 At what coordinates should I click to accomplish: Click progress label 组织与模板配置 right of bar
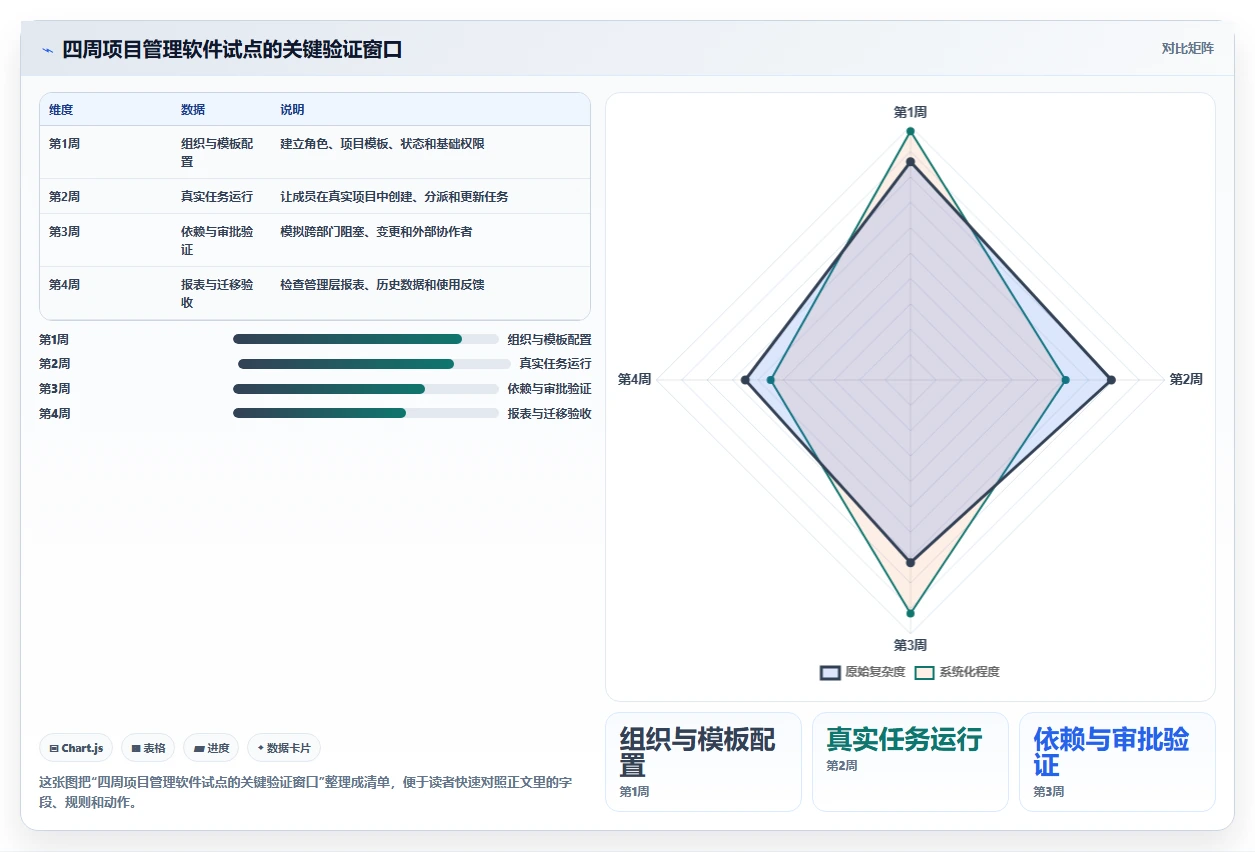click(x=549, y=340)
